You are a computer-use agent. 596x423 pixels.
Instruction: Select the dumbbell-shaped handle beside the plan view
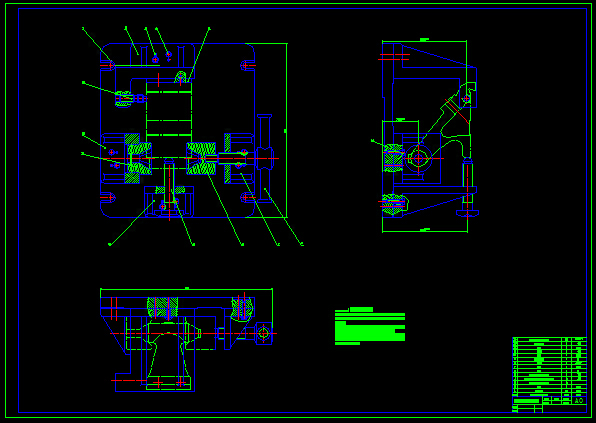point(265,158)
